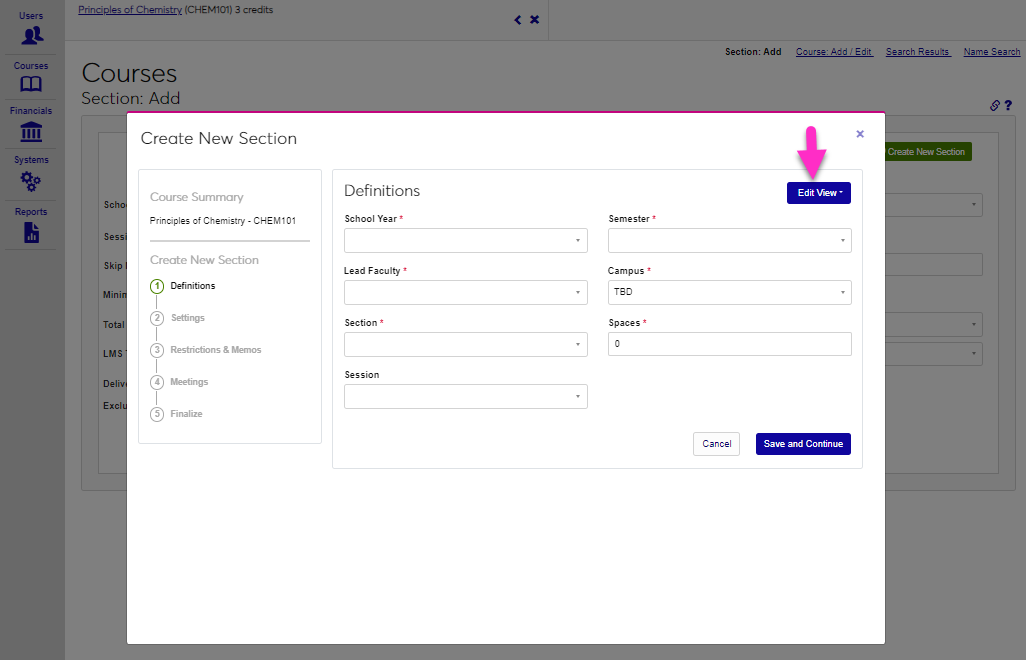Click the Save and Continue button
The height and width of the screenshot is (660, 1026).
(x=803, y=444)
